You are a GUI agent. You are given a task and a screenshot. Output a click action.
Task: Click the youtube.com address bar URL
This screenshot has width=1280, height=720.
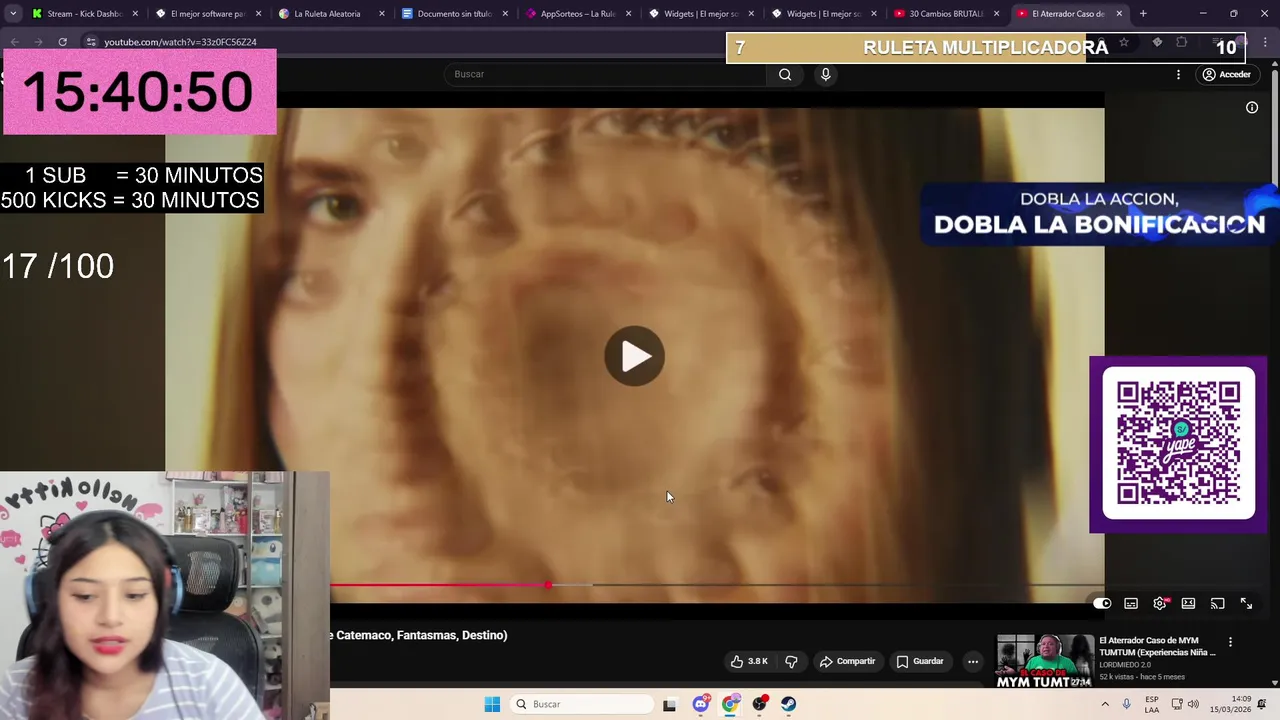[181, 42]
